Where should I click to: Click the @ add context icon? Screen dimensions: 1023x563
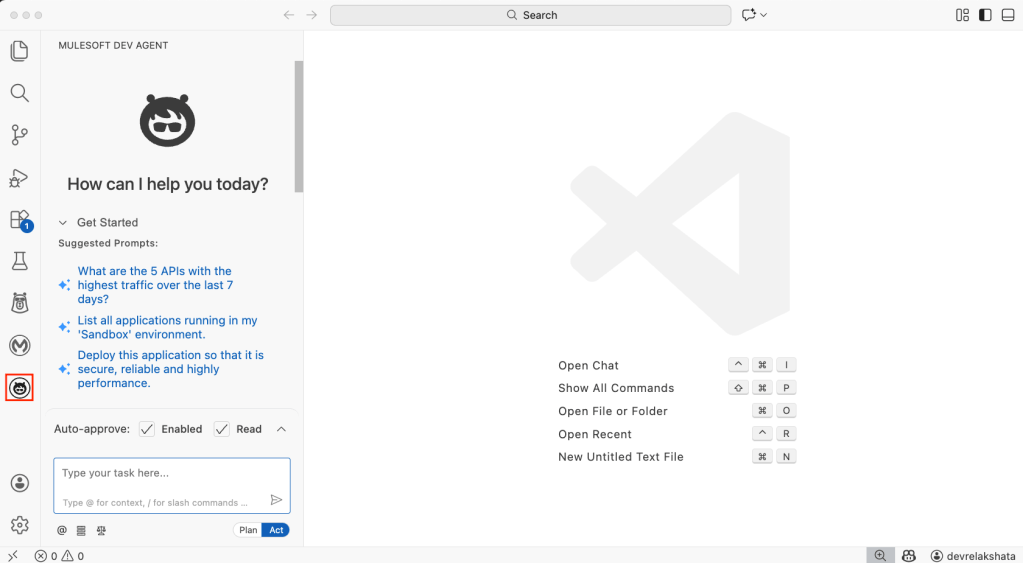[x=62, y=530]
